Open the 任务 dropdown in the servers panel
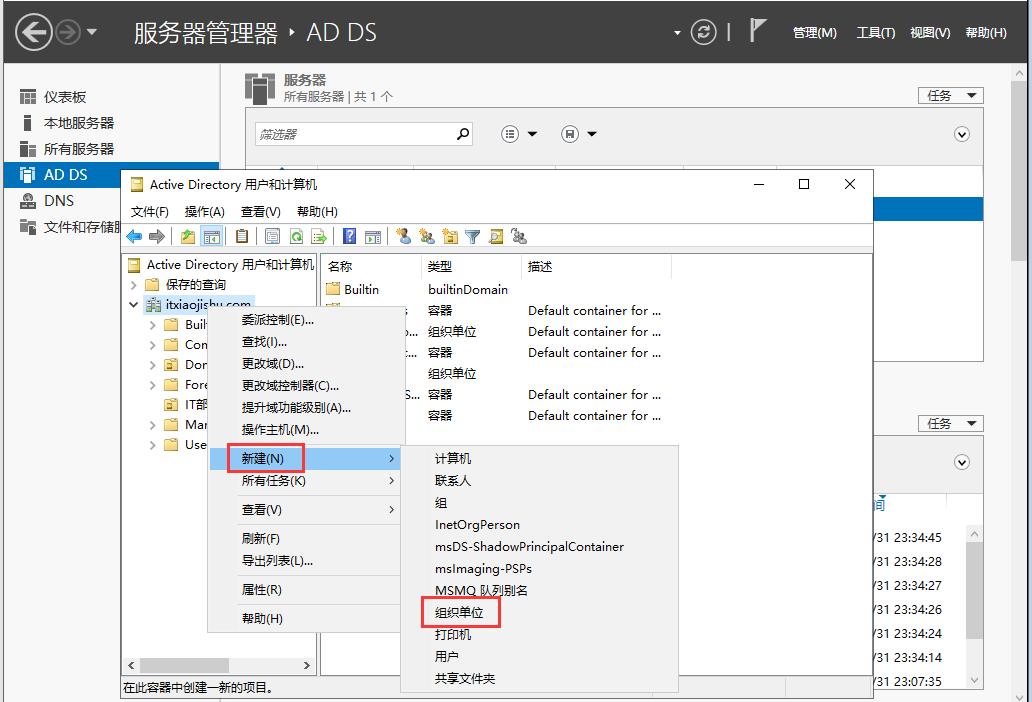 pos(949,95)
